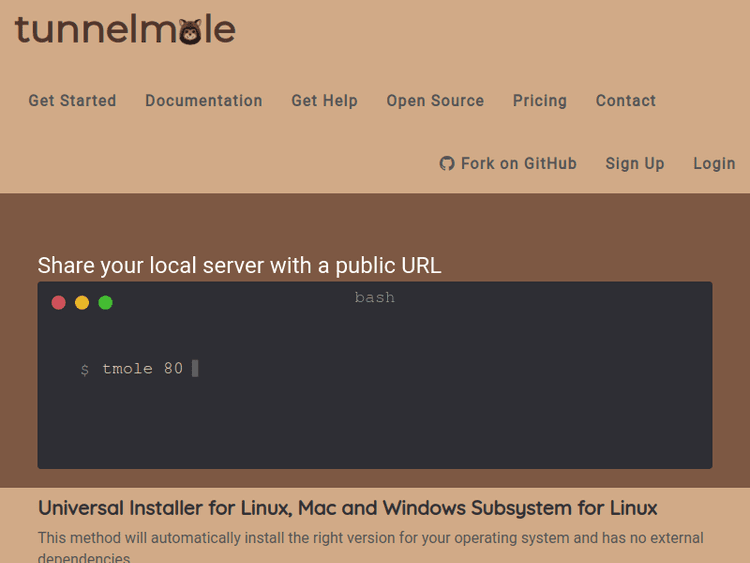Click the Sign Up link
The height and width of the screenshot is (563, 750).
[635, 163]
